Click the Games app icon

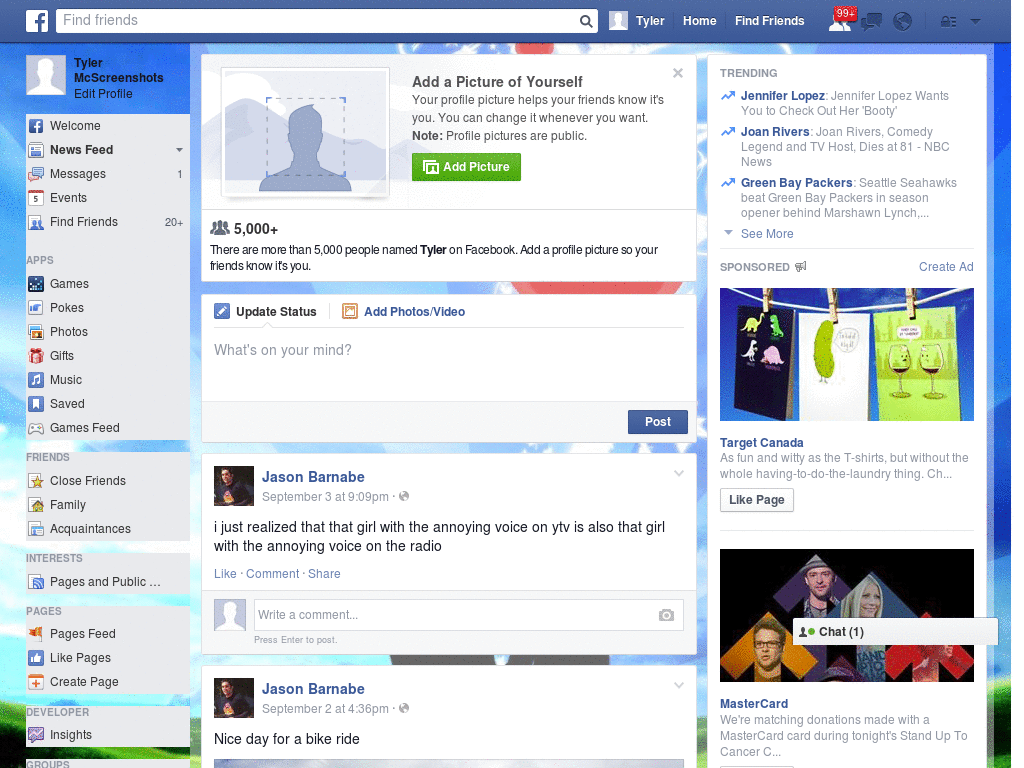(x=36, y=284)
